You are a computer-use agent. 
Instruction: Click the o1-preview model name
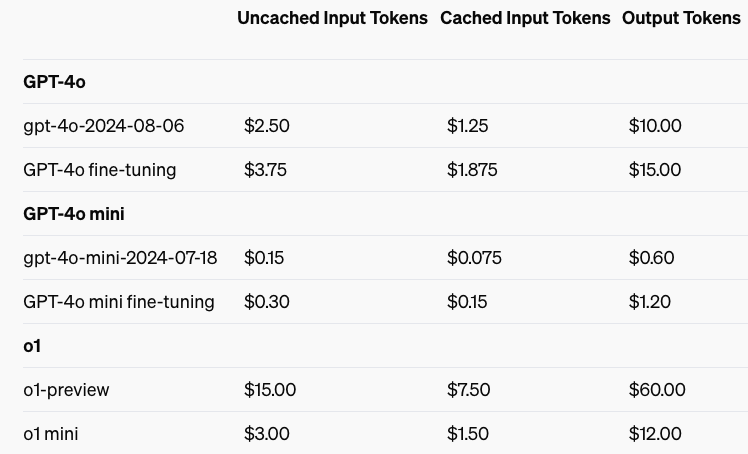click(66, 390)
